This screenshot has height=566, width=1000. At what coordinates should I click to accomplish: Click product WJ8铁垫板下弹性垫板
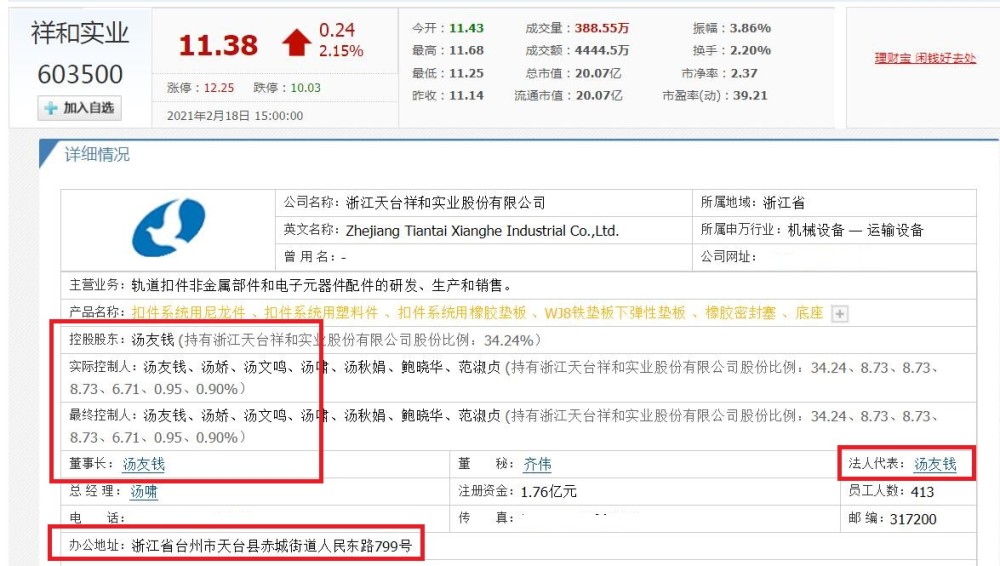click(615, 313)
